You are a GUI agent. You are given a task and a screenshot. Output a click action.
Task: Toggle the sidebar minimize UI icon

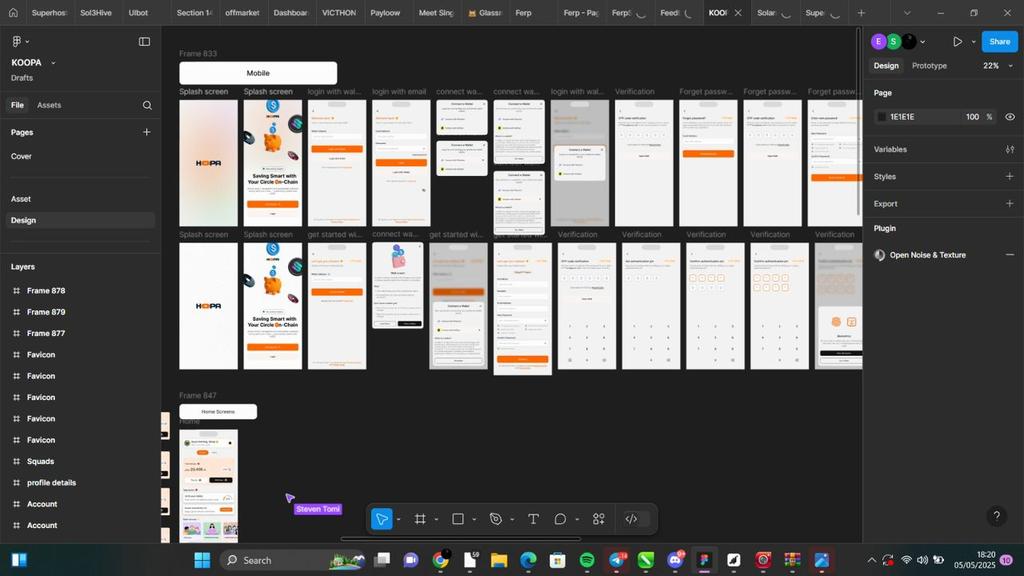(144, 41)
